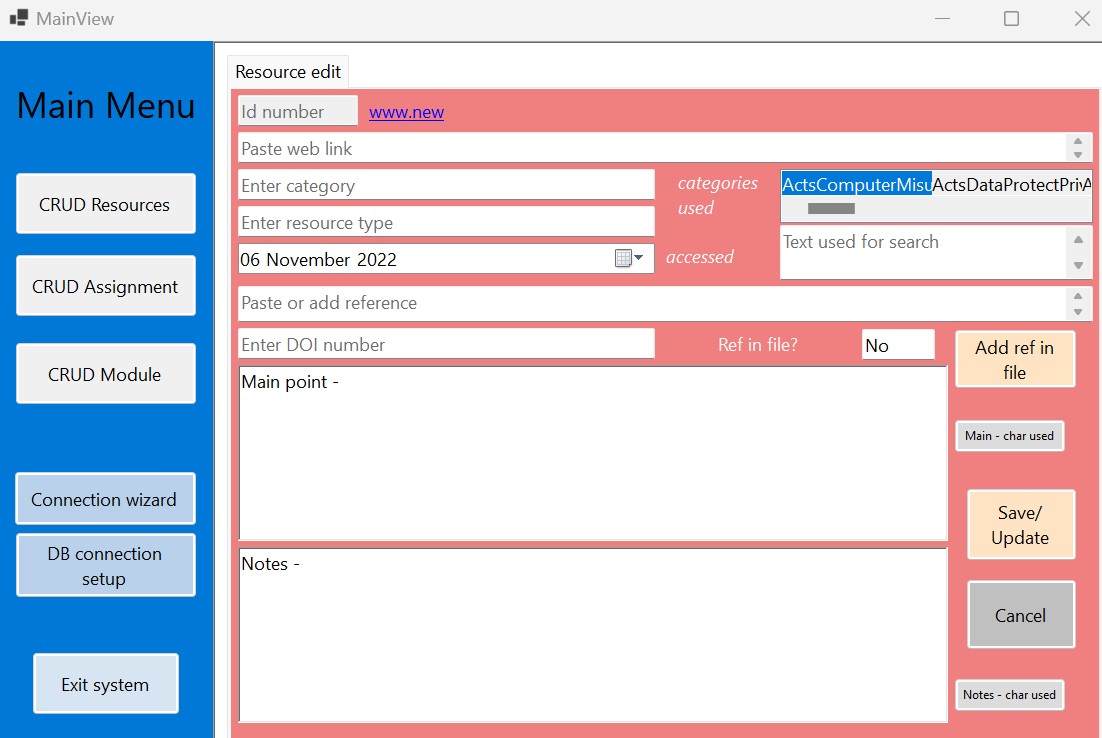The image size is (1102, 738).
Task: Open the date picker calendar icon
Action: tap(627, 259)
